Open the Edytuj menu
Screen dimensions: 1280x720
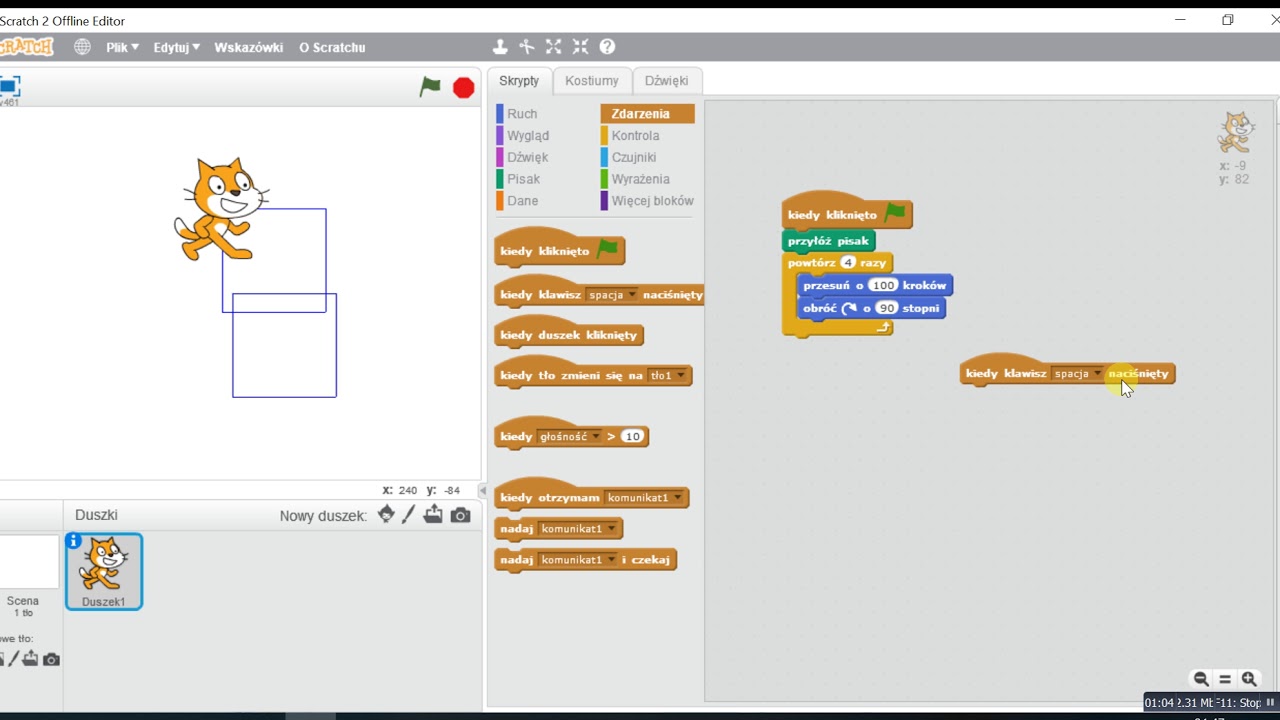click(176, 47)
